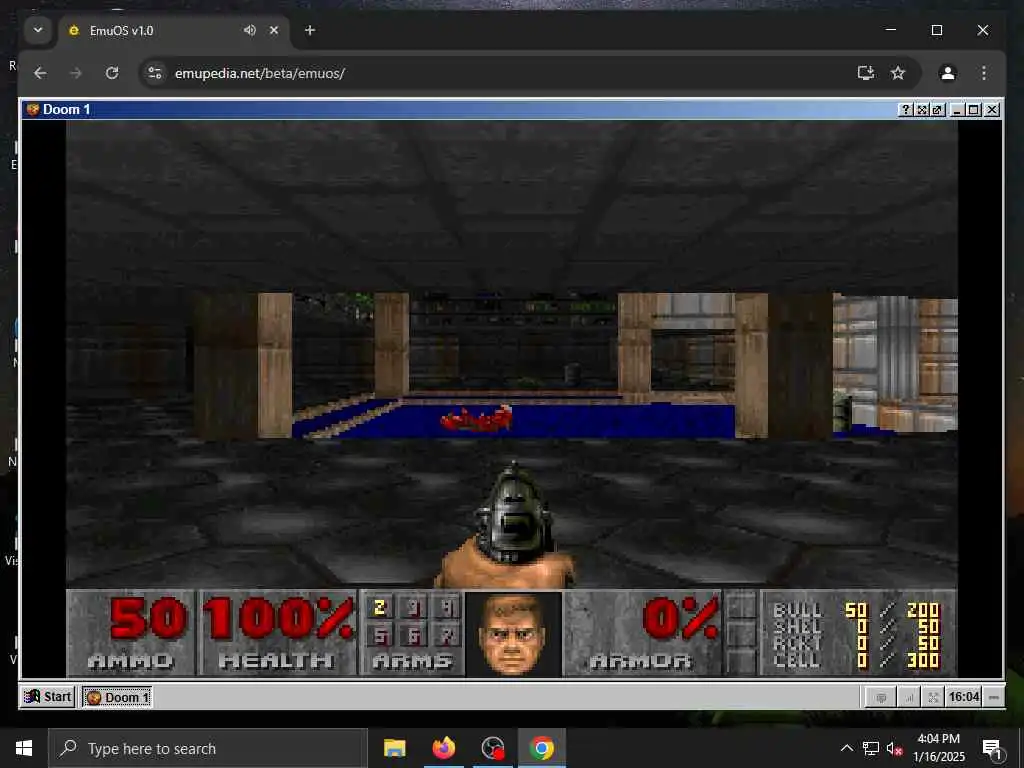1024x768 pixels.
Task: Open Doom 1 in external window icon
Action: [937, 110]
